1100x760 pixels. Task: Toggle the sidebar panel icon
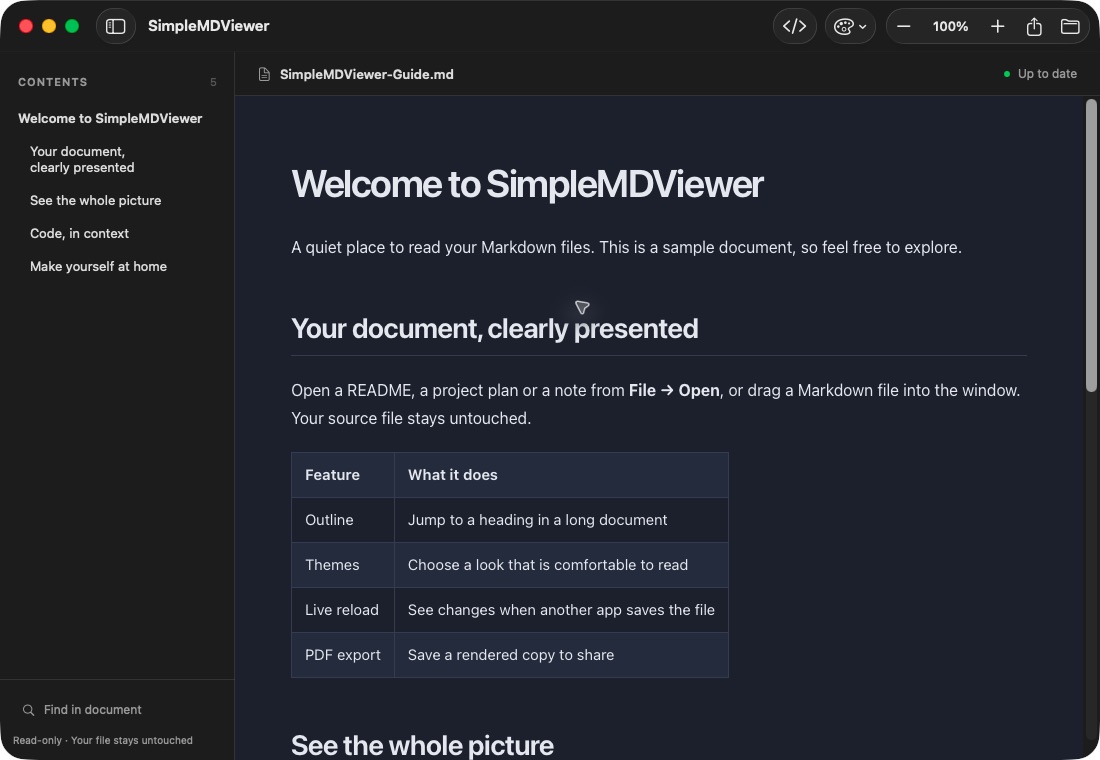coord(116,27)
